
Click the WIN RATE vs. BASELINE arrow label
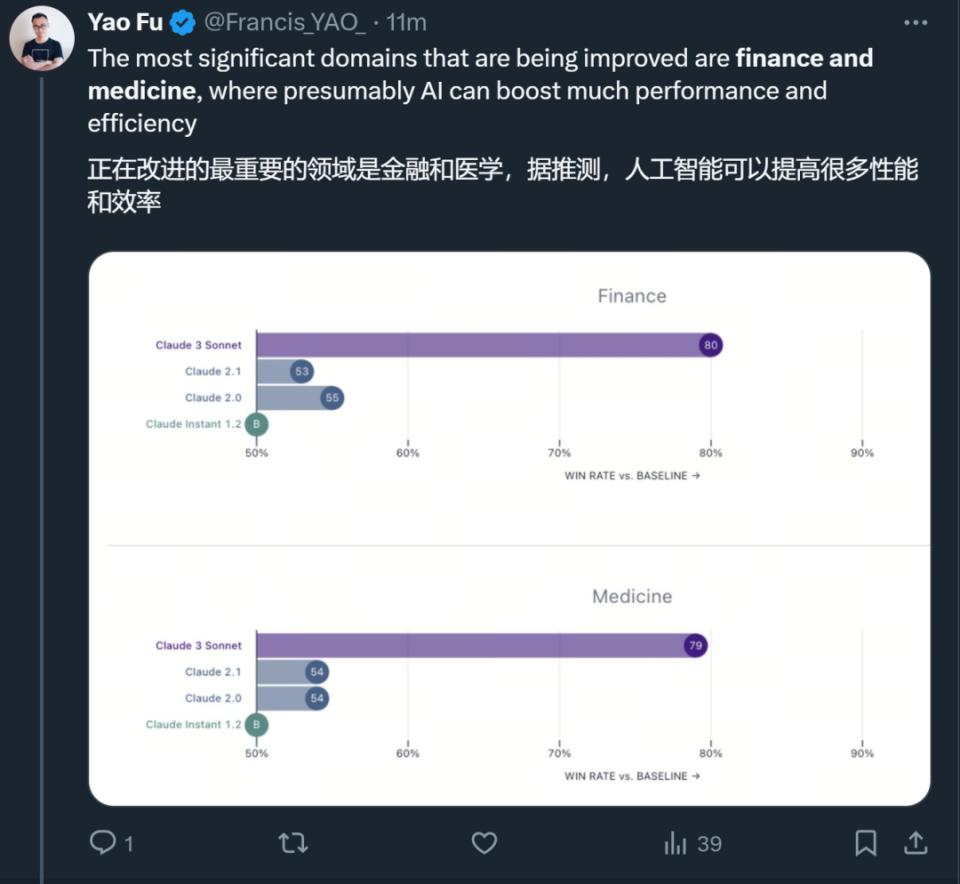point(632,475)
